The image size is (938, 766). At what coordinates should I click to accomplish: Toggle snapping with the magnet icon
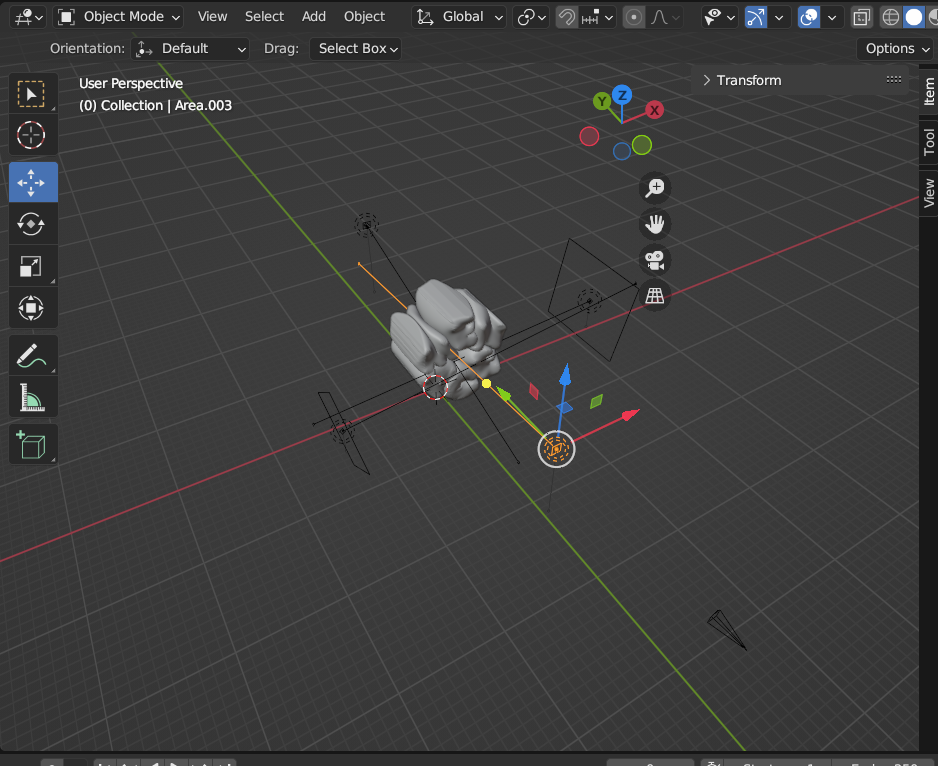coord(566,17)
